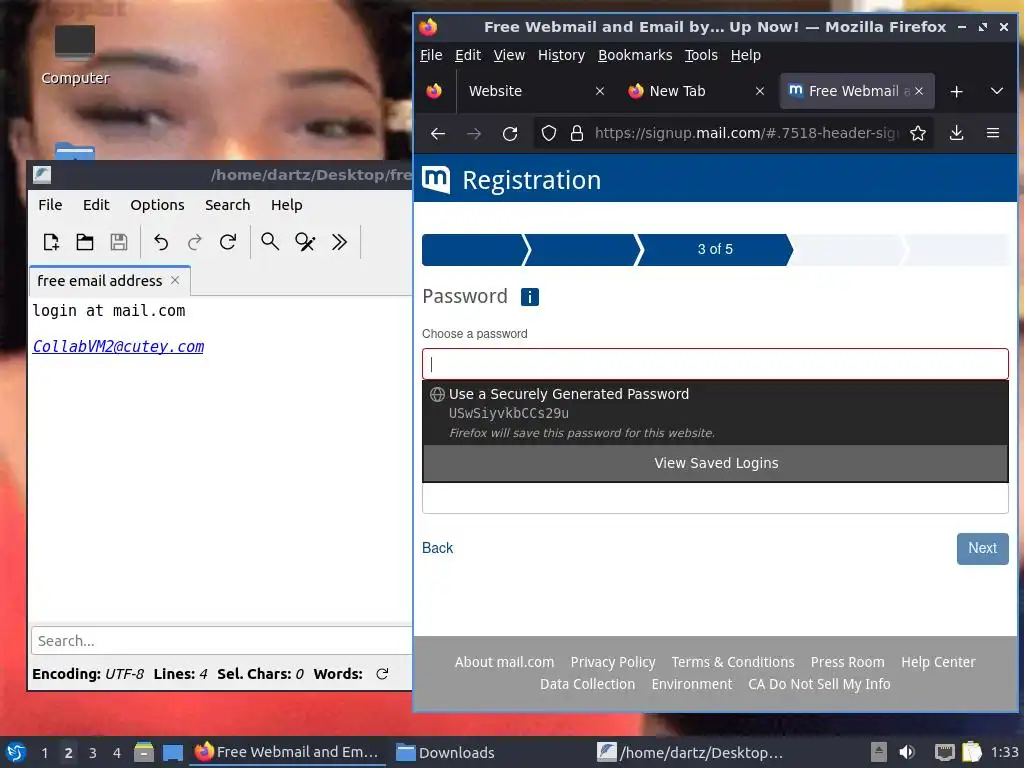Bookmark this page with the star icon
The image size is (1024, 768).
(x=918, y=133)
